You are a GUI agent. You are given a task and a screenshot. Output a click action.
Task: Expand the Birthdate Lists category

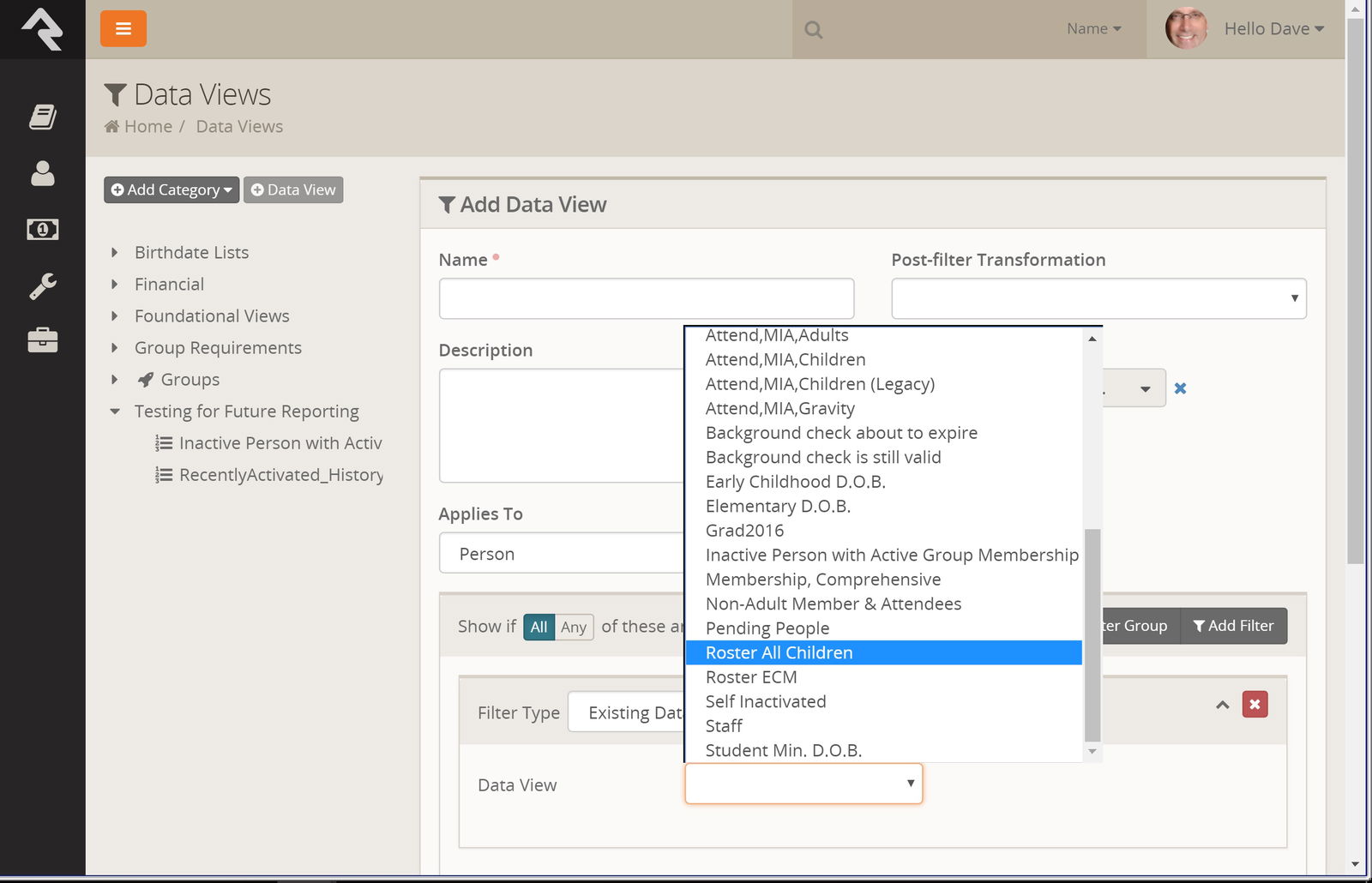tap(115, 253)
